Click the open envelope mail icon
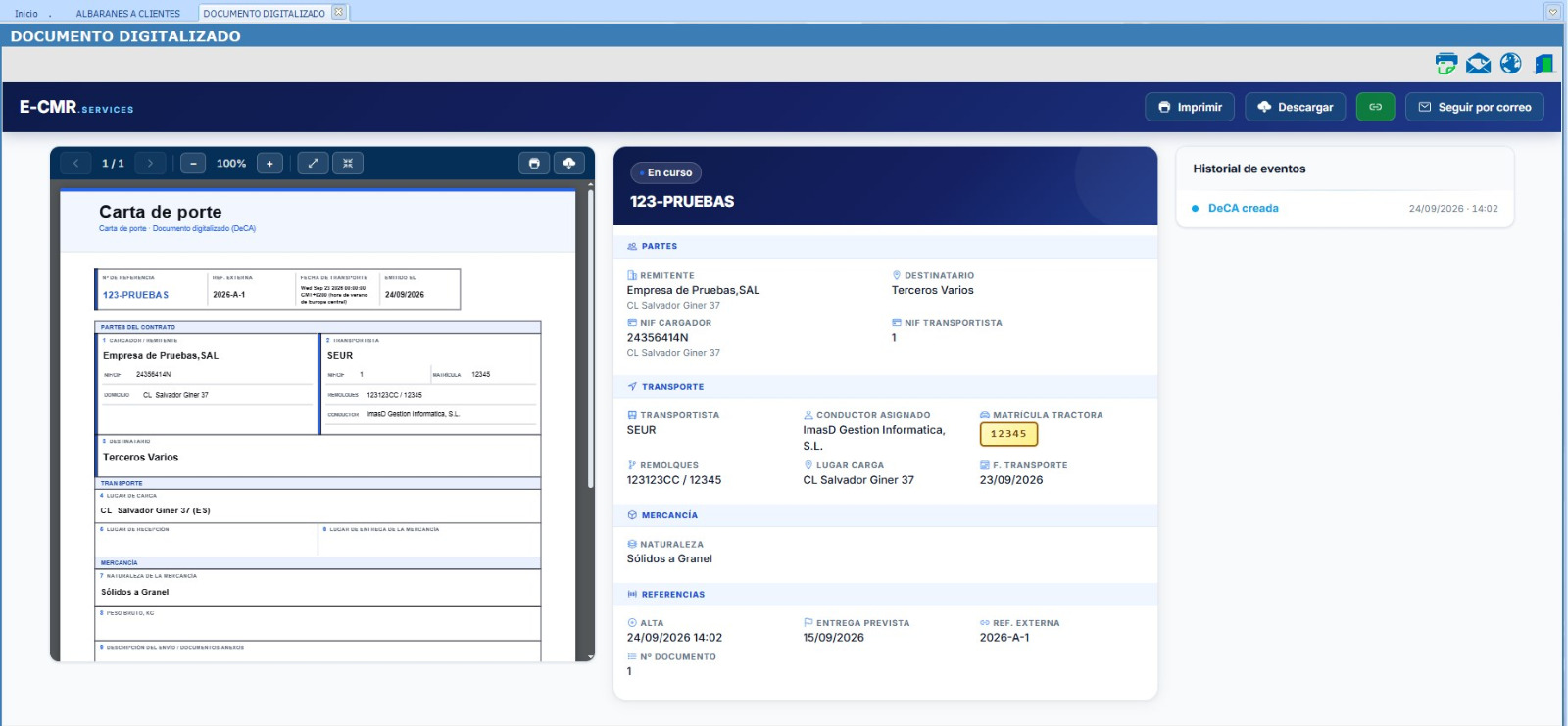Viewport: 1568px width, 726px height. click(1478, 64)
